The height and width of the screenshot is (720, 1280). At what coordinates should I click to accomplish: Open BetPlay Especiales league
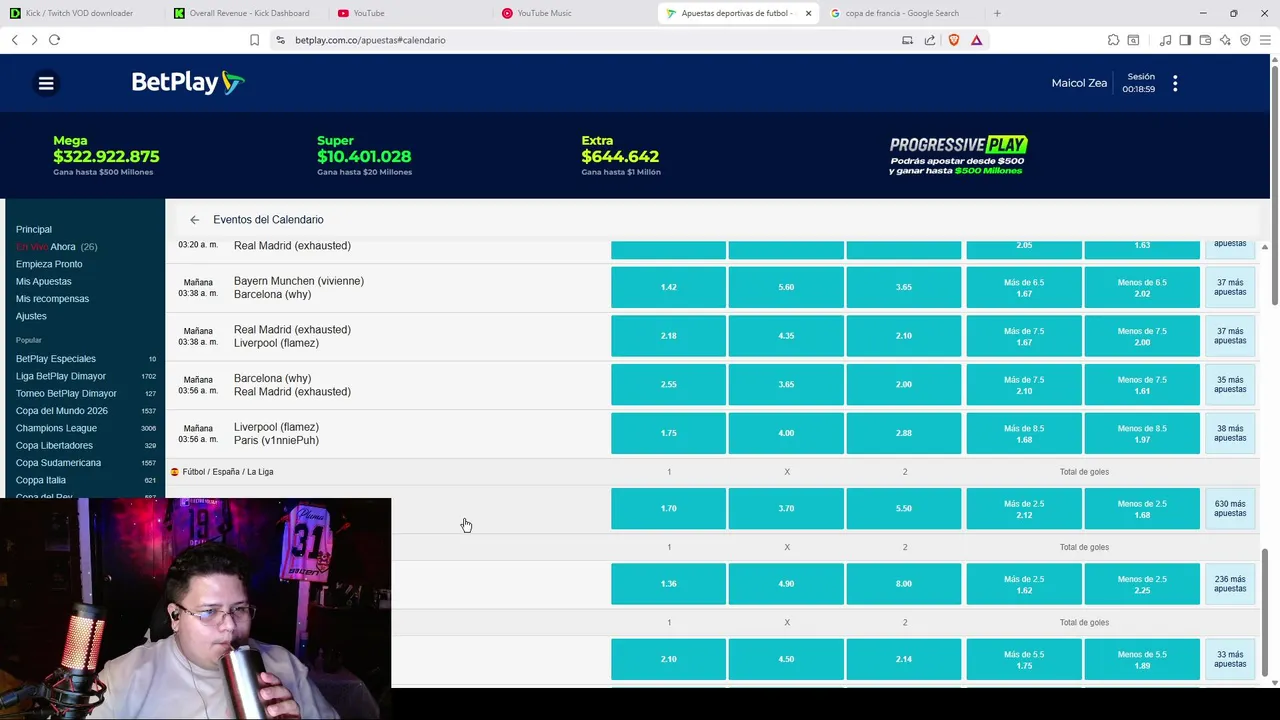85,359
